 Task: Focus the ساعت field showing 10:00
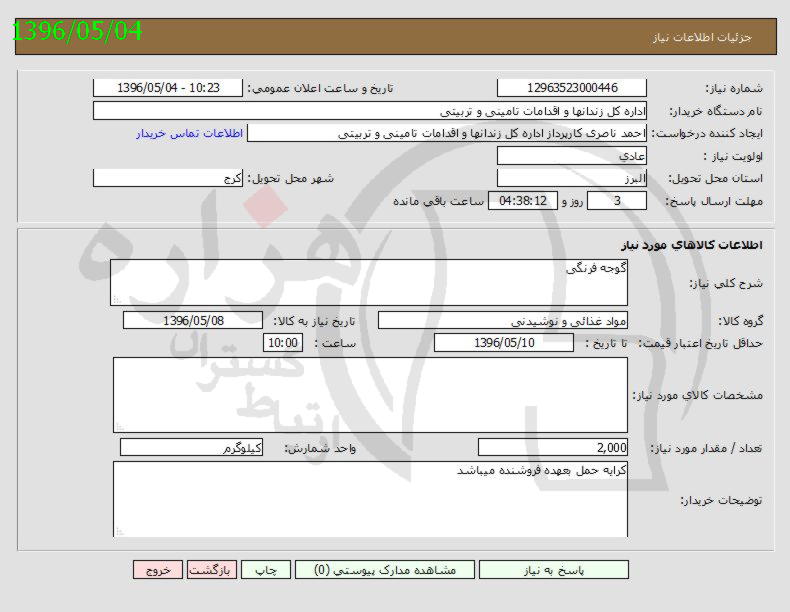coord(281,343)
